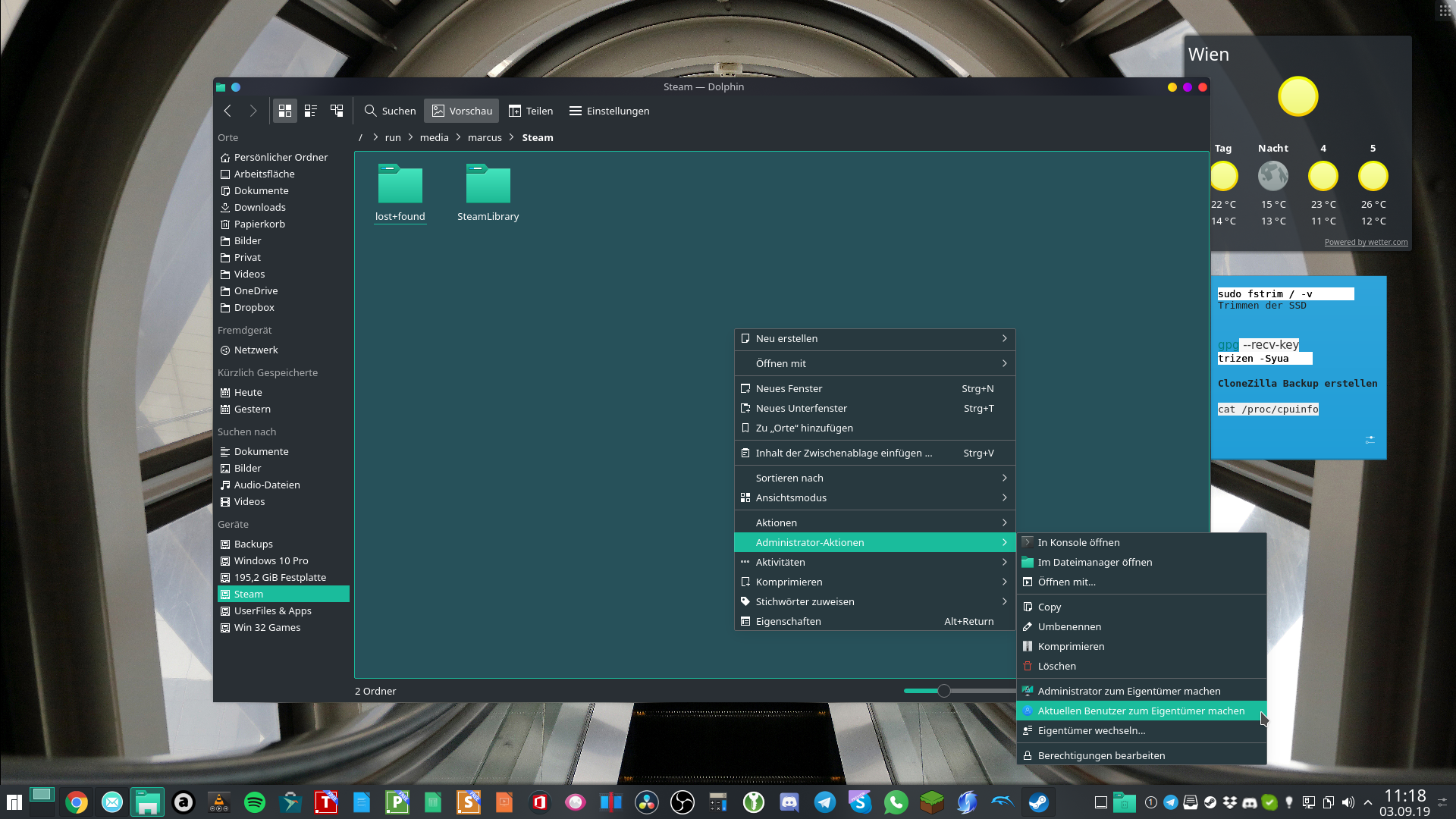
Task: Toggle the Vorschau preview button
Action: pyautogui.click(x=462, y=111)
